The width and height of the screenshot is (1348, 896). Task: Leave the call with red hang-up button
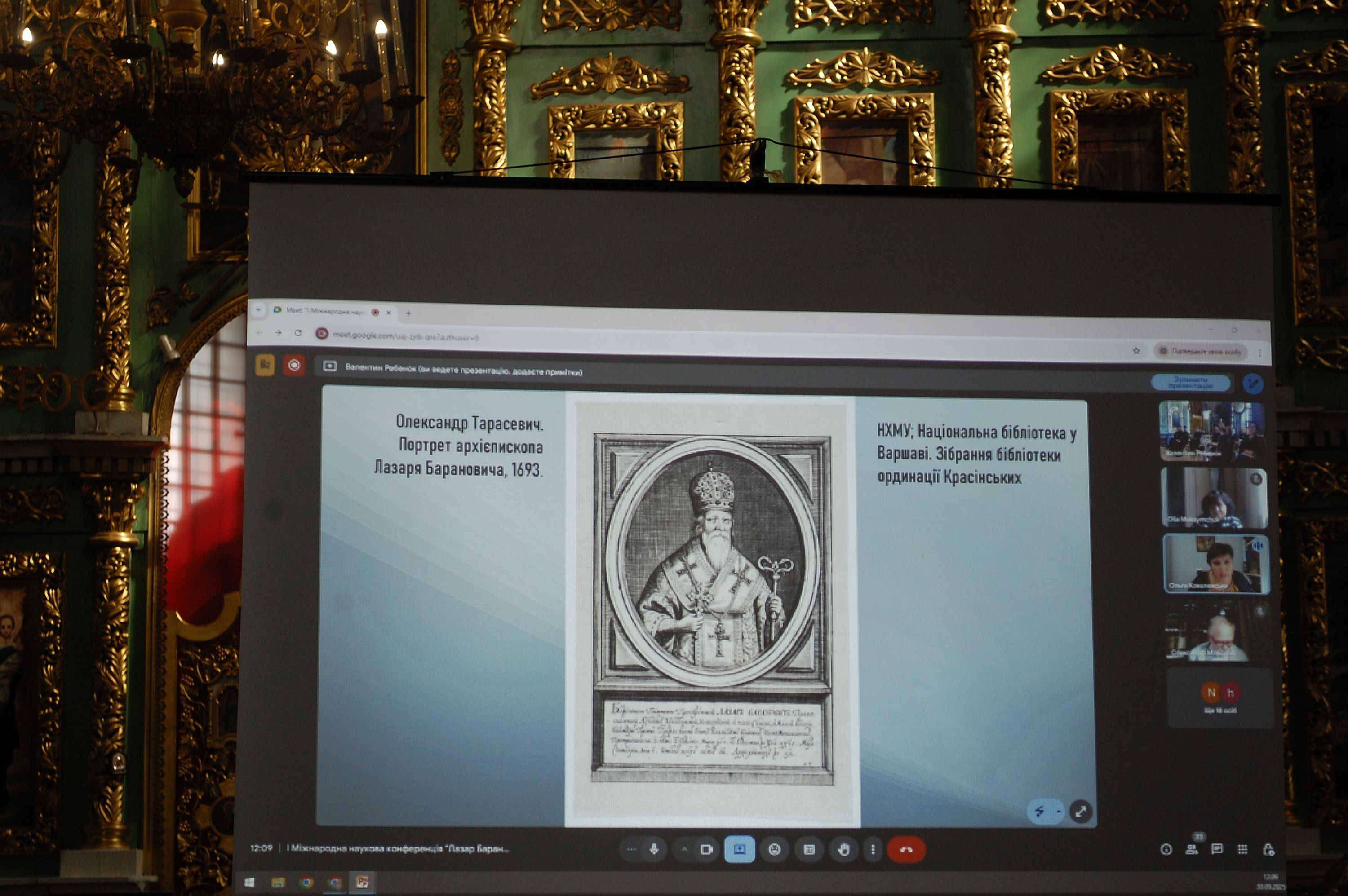pyautogui.click(x=906, y=850)
